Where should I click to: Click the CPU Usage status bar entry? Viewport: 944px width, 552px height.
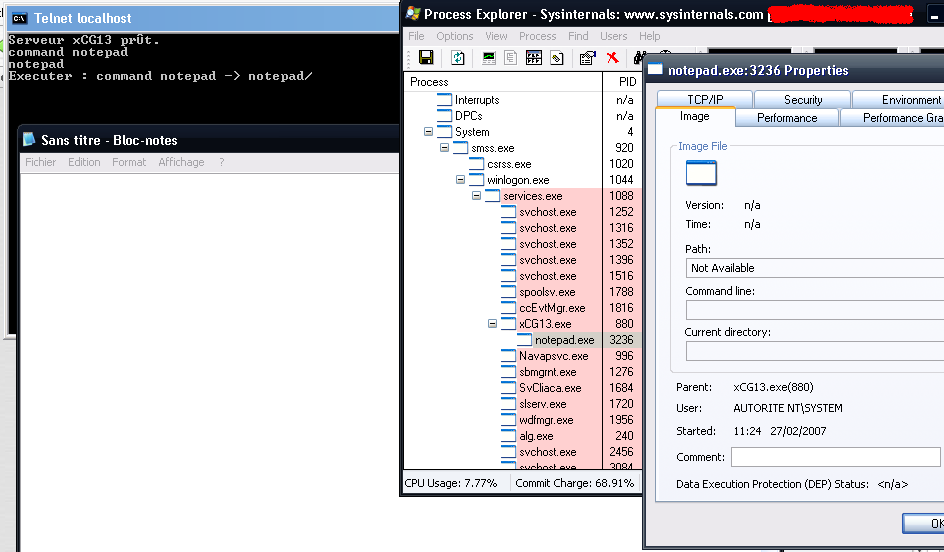451,483
